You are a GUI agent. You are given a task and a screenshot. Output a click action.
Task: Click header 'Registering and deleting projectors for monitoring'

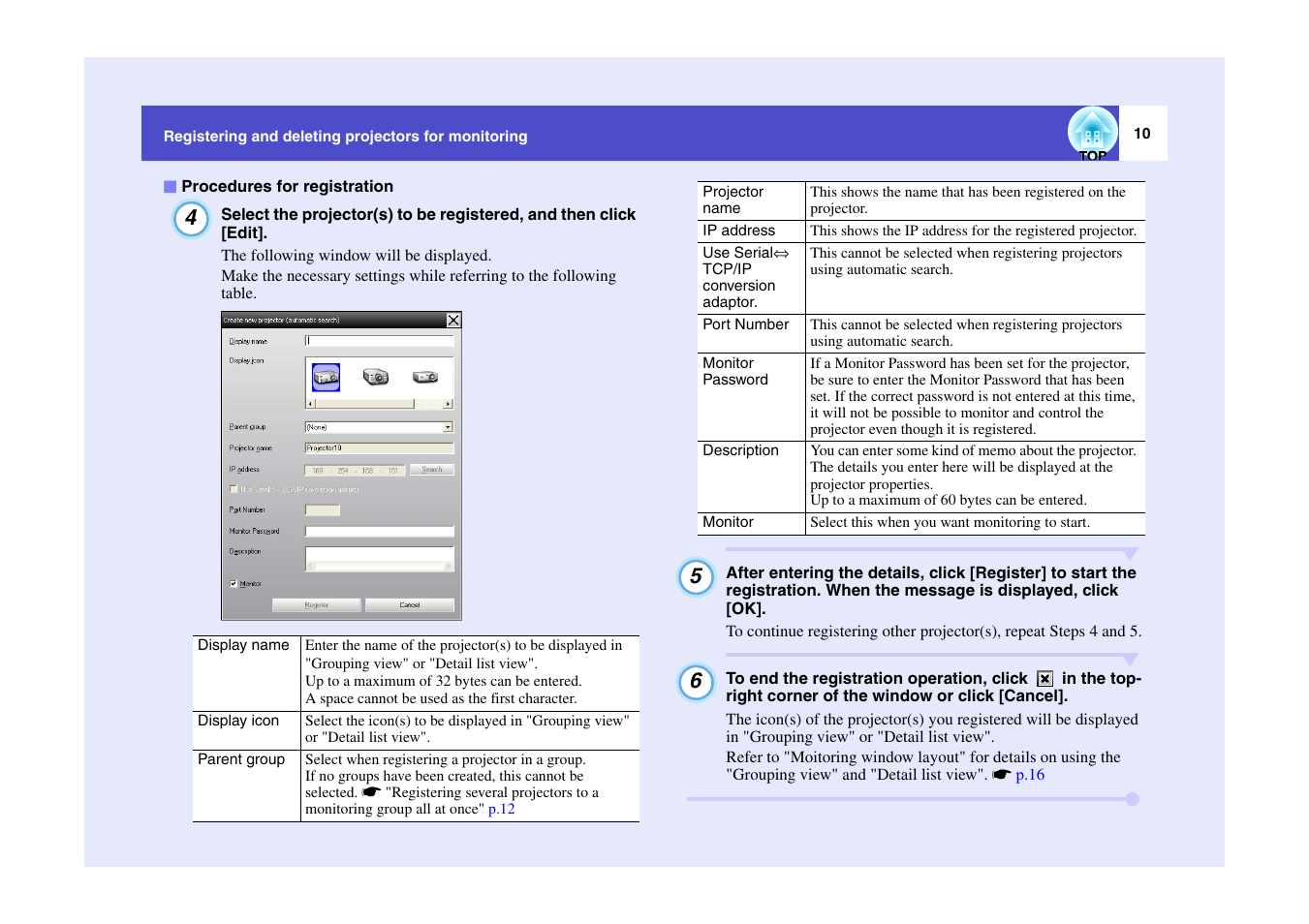point(346,137)
